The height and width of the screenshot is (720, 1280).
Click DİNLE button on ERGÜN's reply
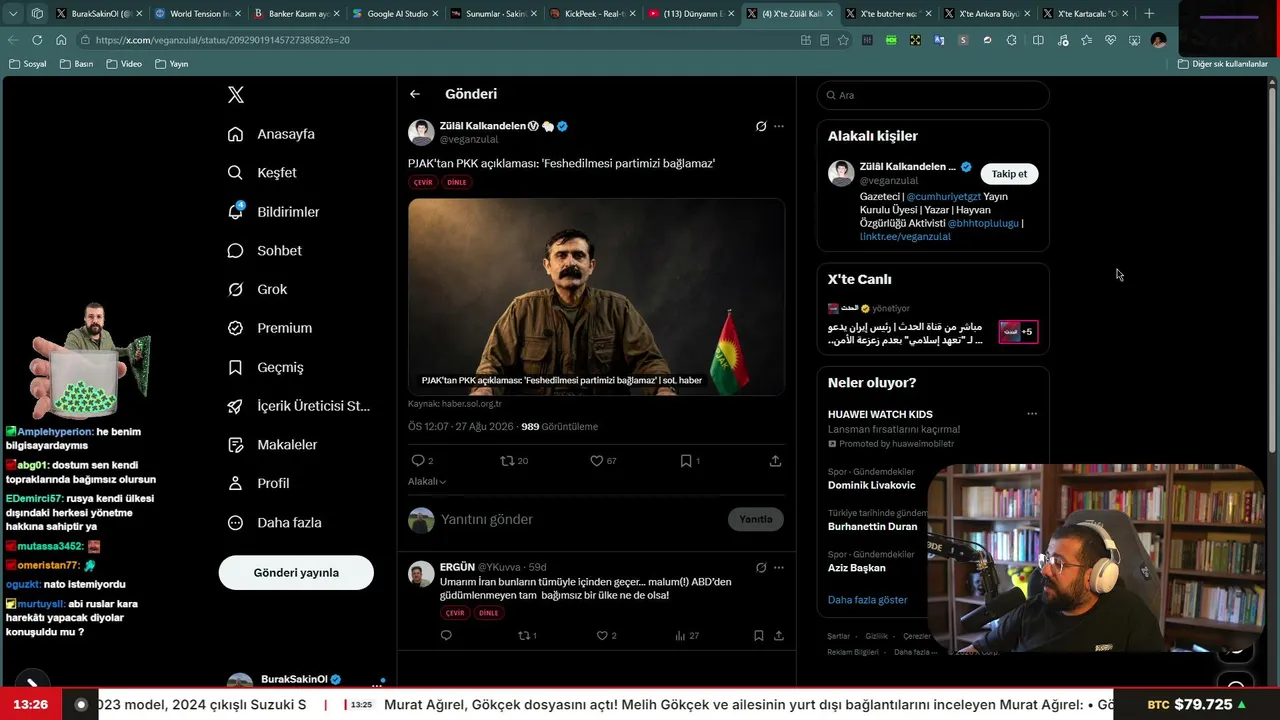coord(489,613)
